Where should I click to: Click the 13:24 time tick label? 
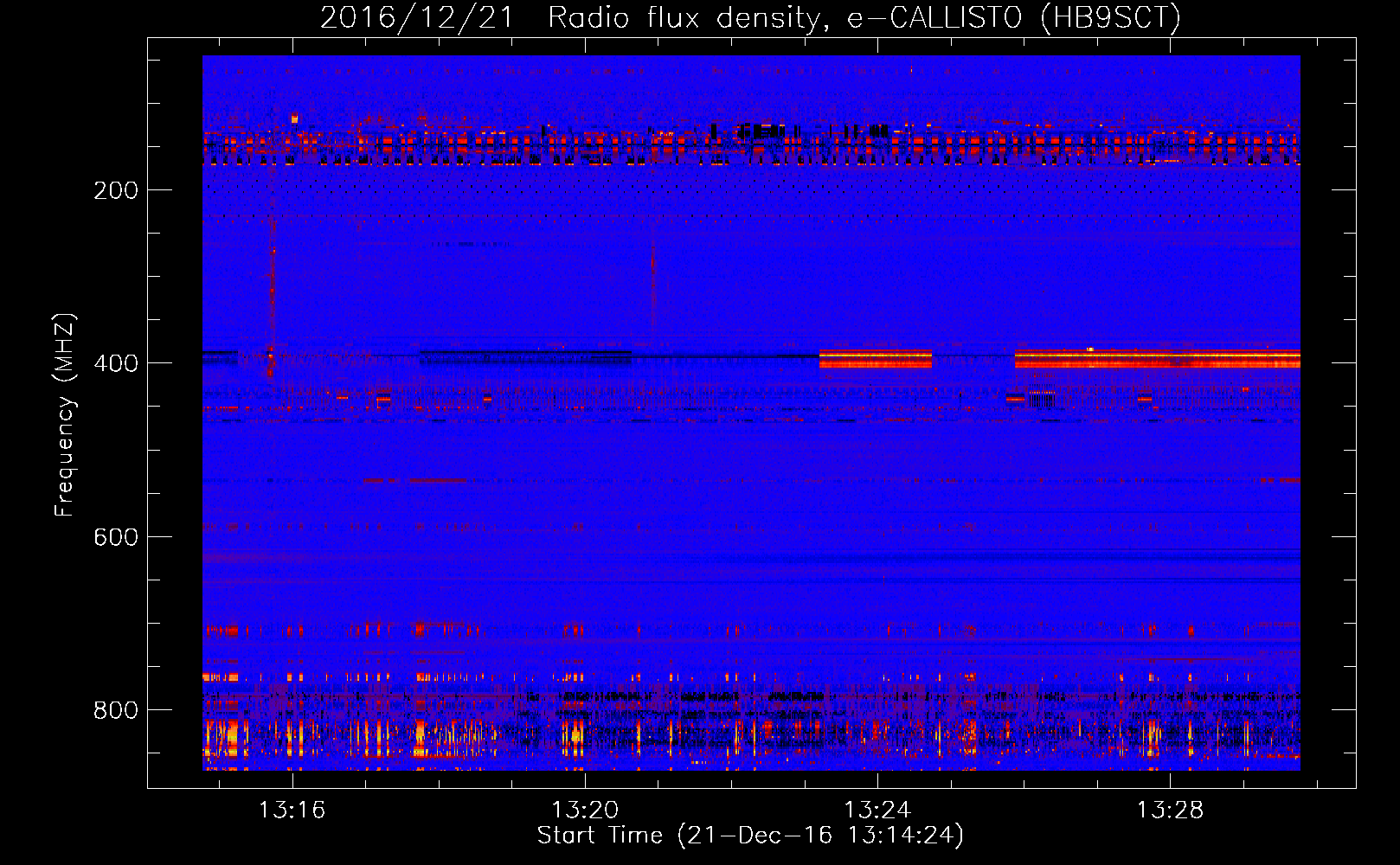coord(877,811)
